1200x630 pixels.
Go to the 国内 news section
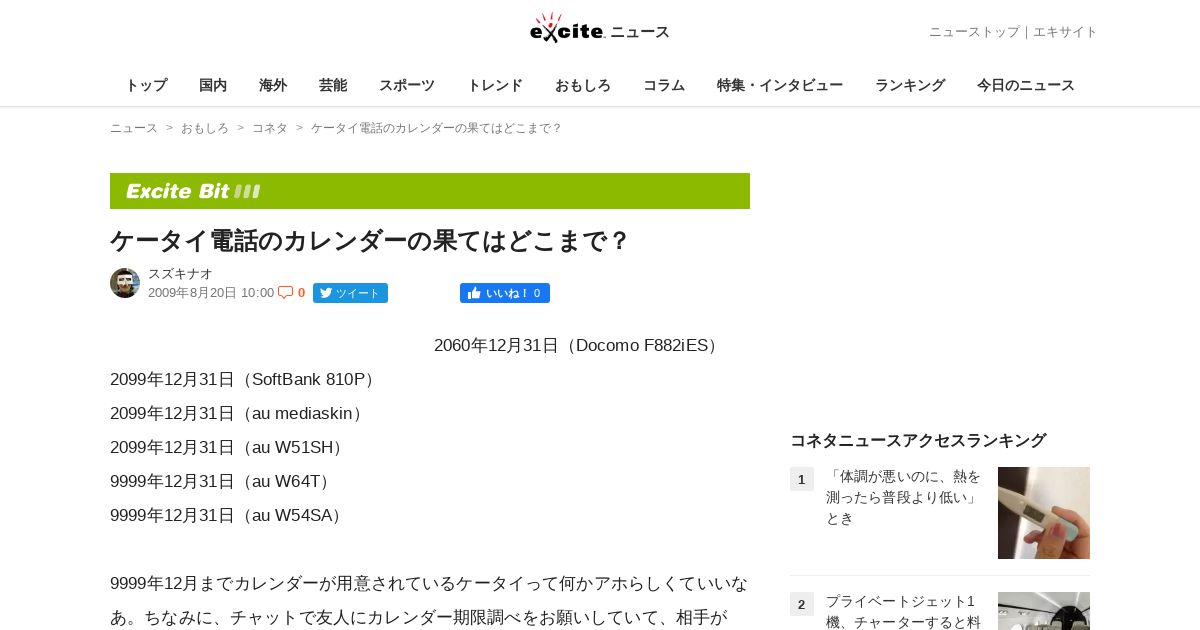click(213, 85)
